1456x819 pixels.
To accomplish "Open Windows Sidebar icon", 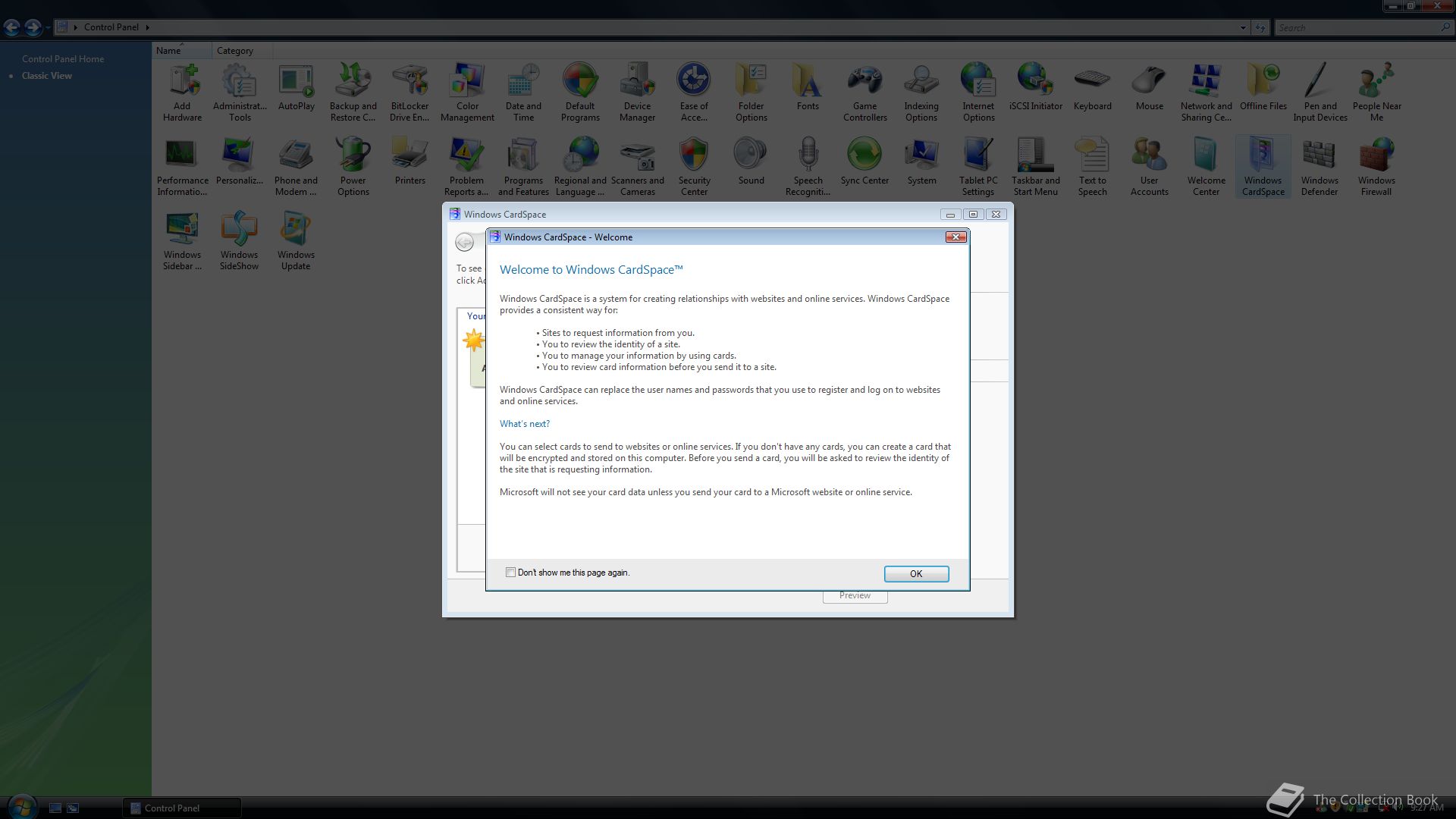I will point(182,241).
